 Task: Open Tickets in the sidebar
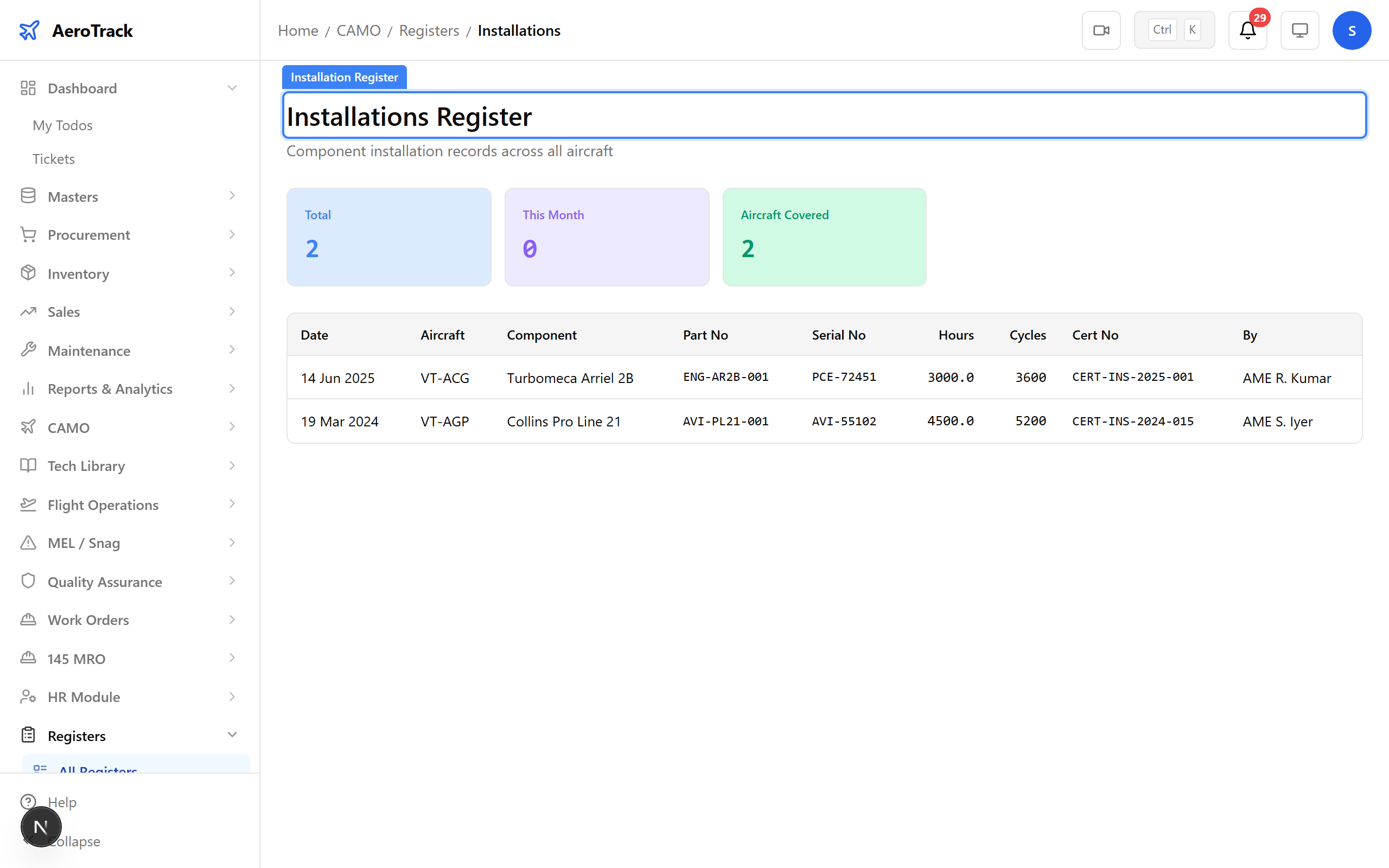click(x=54, y=159)
